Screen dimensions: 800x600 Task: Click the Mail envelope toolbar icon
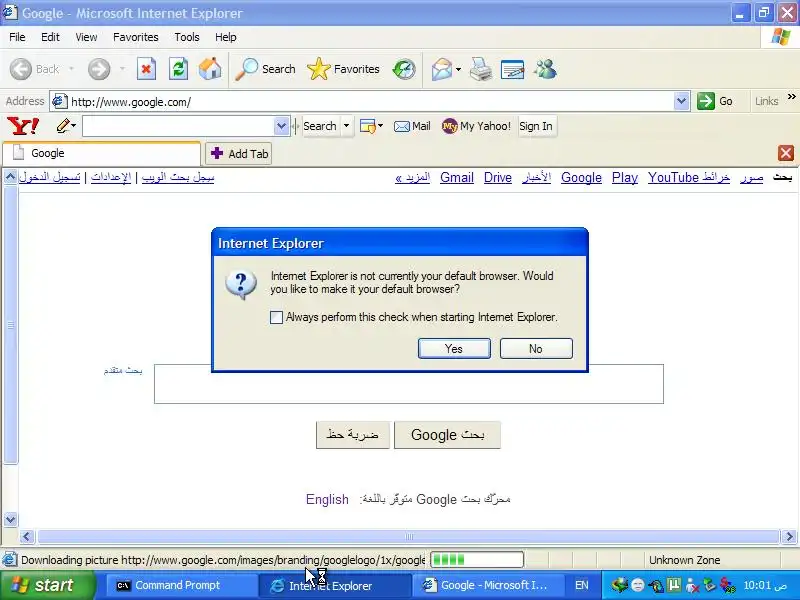coord(441,69)
